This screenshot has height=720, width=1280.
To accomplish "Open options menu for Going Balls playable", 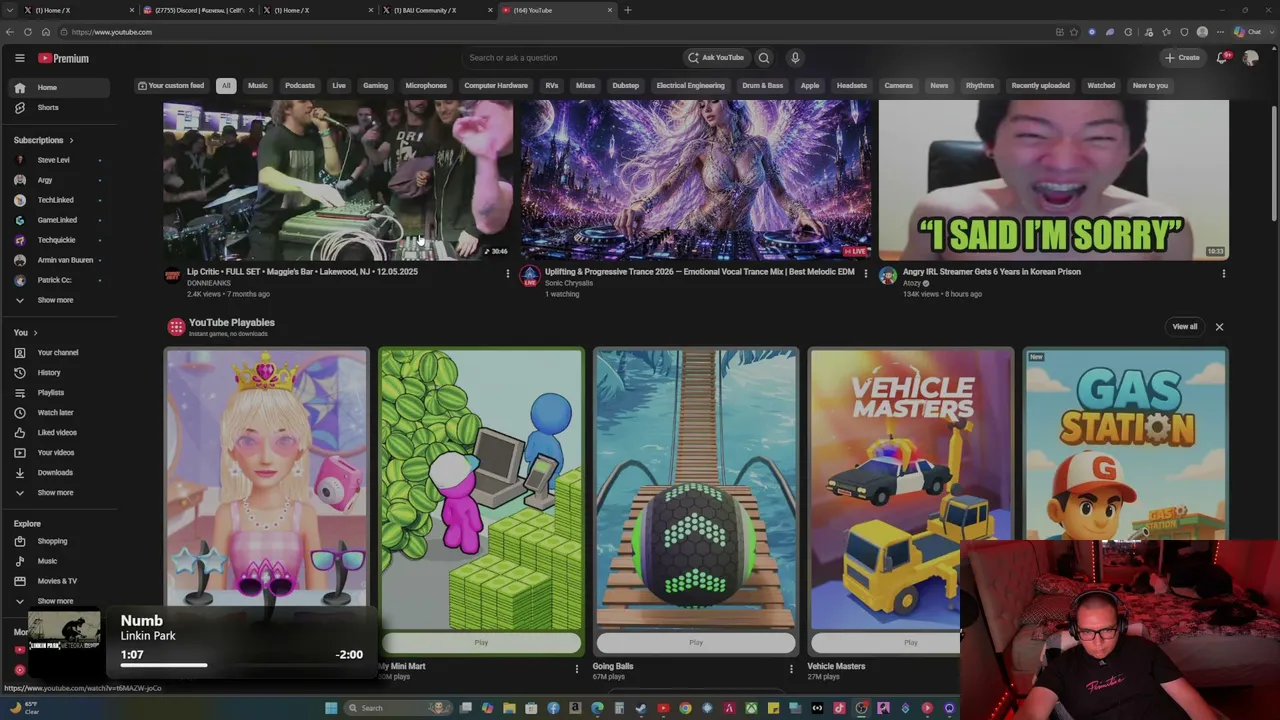I will click(x=791, y=668).
